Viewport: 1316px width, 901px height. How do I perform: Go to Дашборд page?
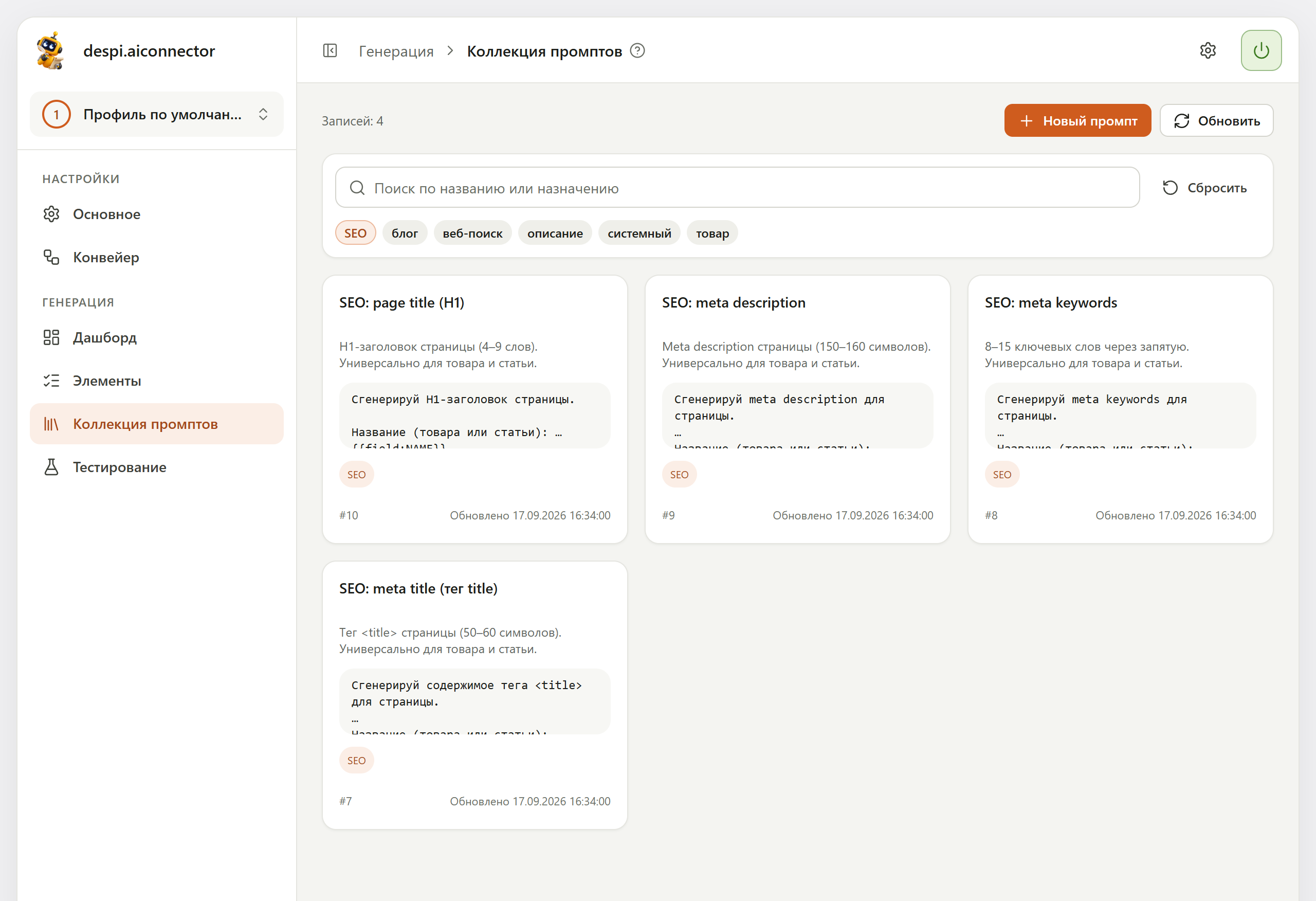(156, 338)
